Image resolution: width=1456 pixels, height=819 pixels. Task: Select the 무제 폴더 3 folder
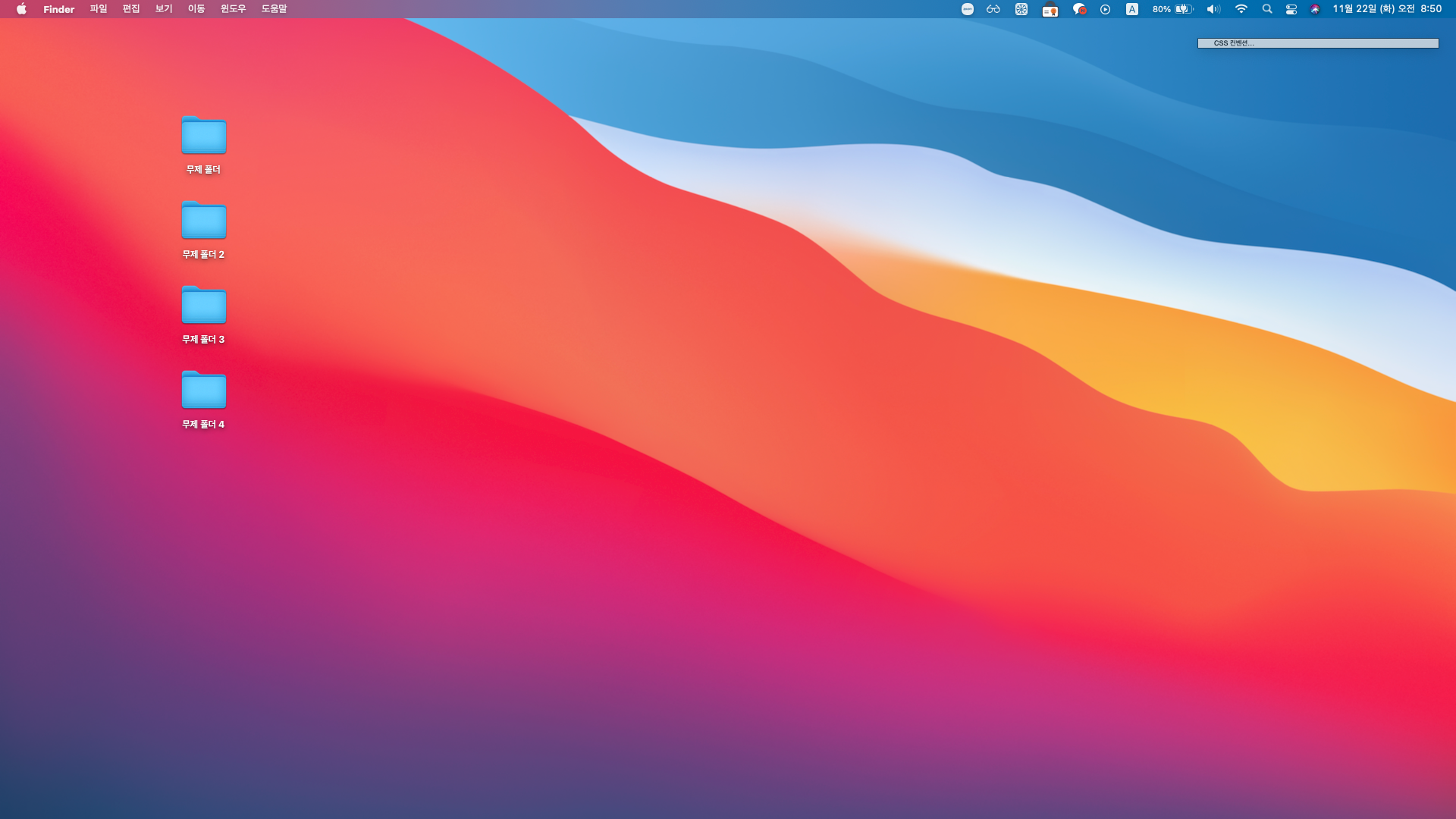point(204,306)
